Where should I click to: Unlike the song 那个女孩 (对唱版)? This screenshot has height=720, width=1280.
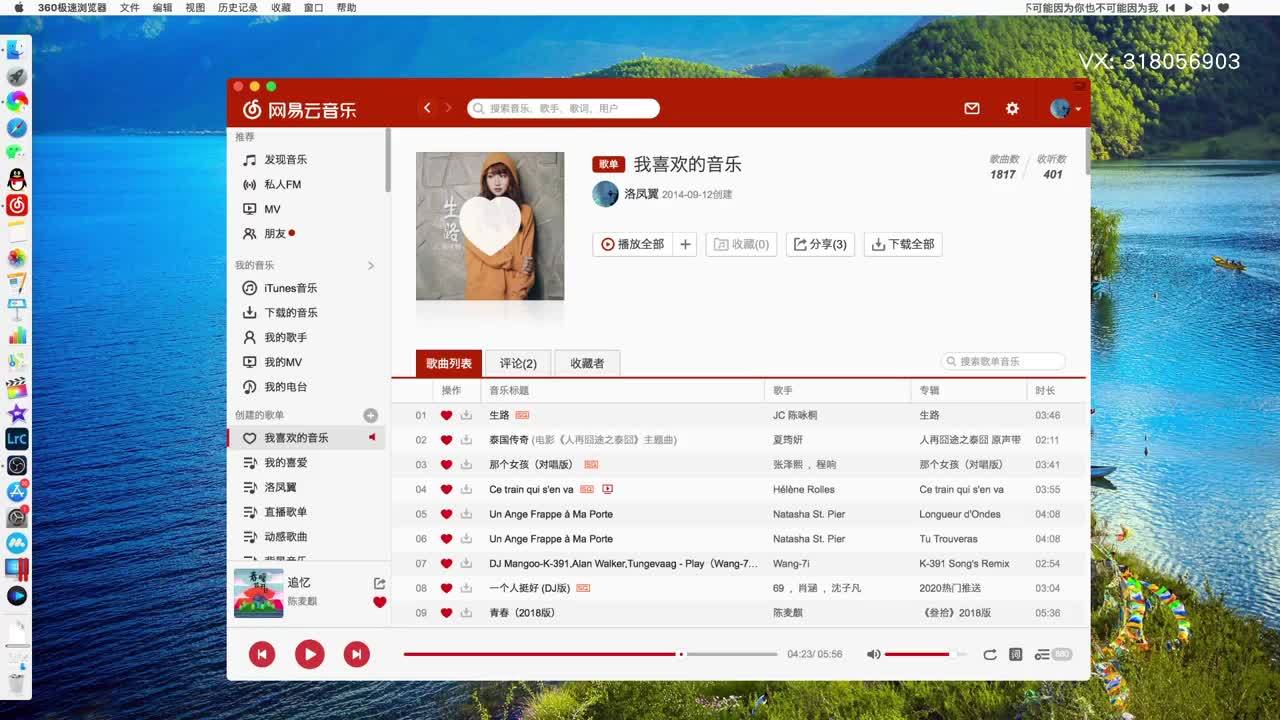446,464
